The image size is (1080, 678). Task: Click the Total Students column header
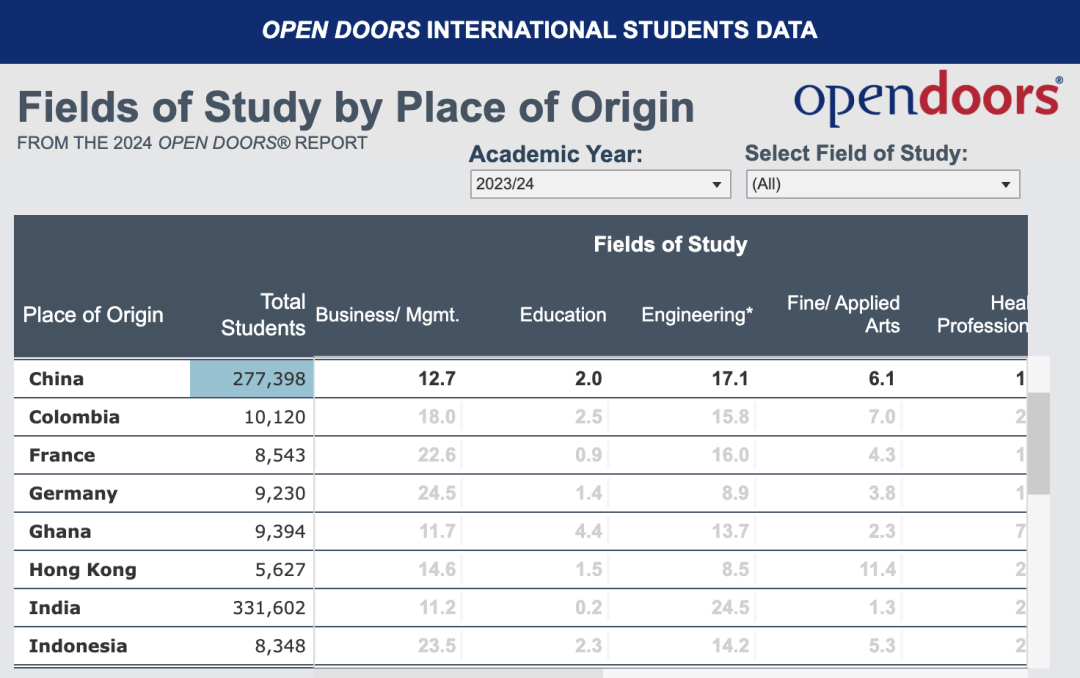tap(262, 315)
